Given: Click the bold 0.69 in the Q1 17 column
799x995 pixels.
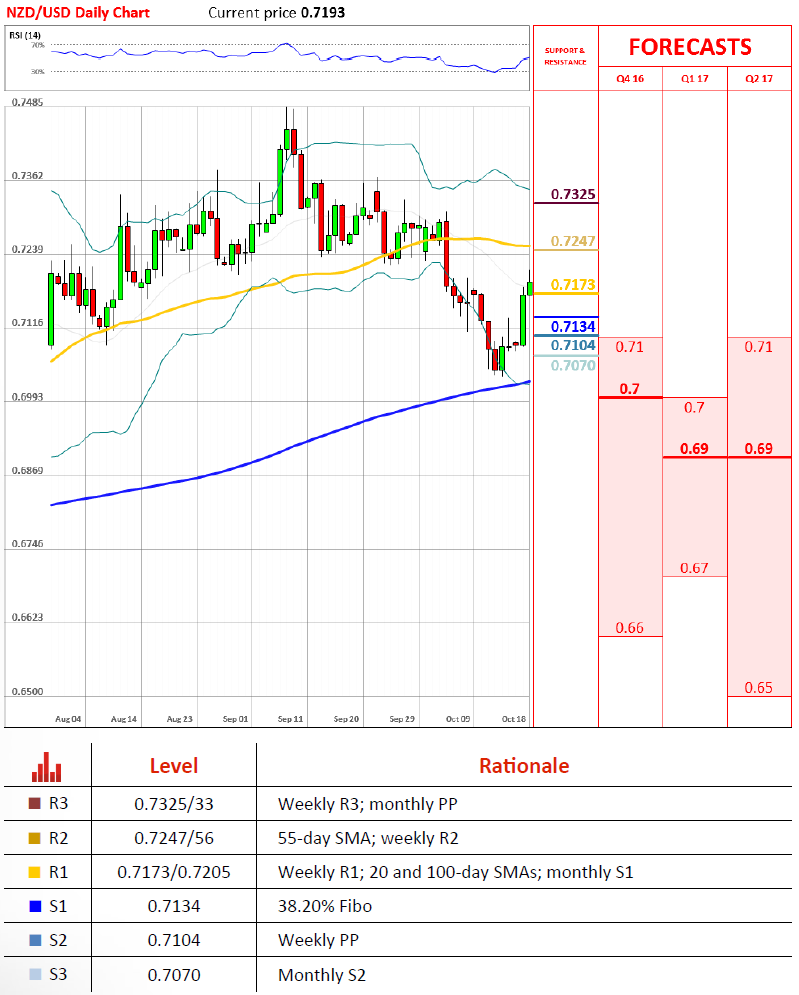Looking at the screenshot, I should click(694, 449).
